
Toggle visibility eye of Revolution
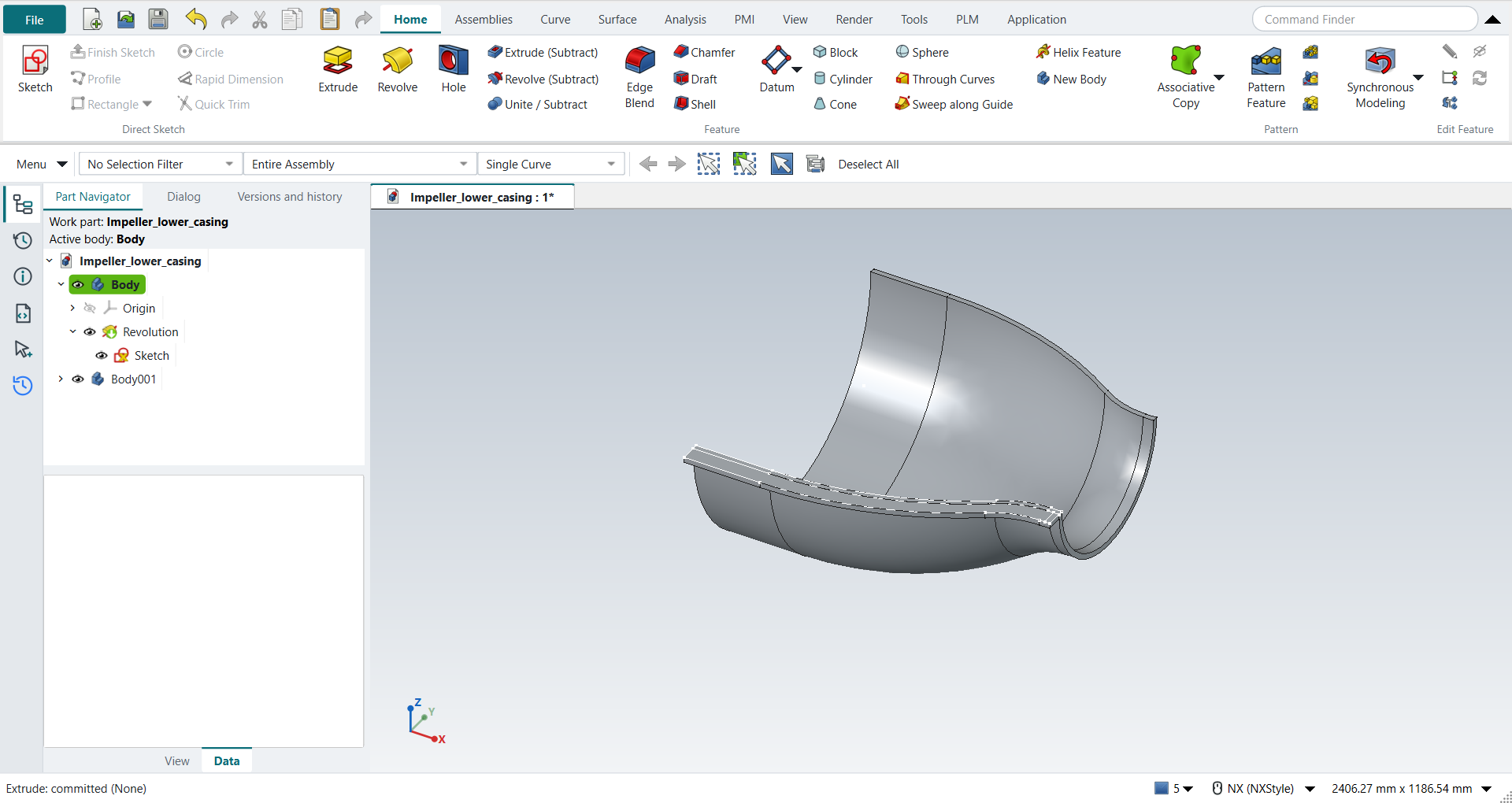tap(90, 331)
